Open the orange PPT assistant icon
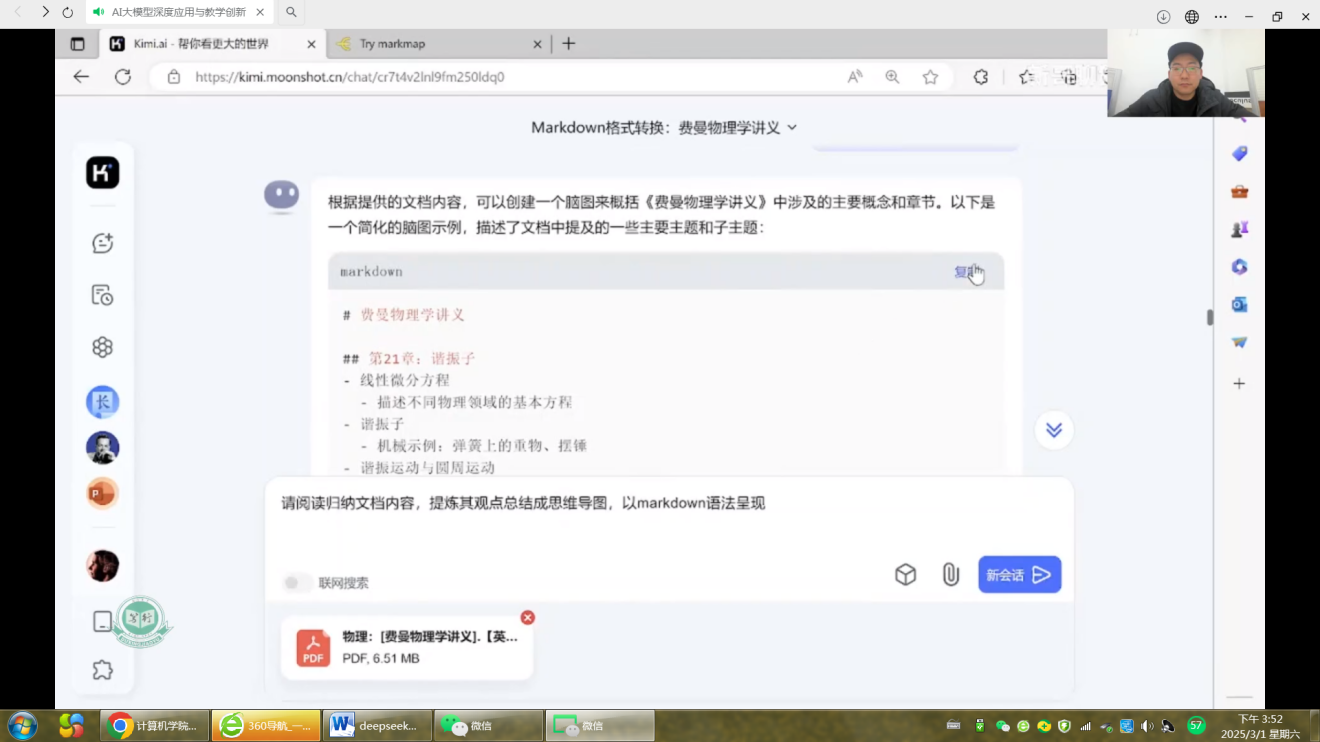The height and width of the screenshot is (742, 1320). click(102, 493)
